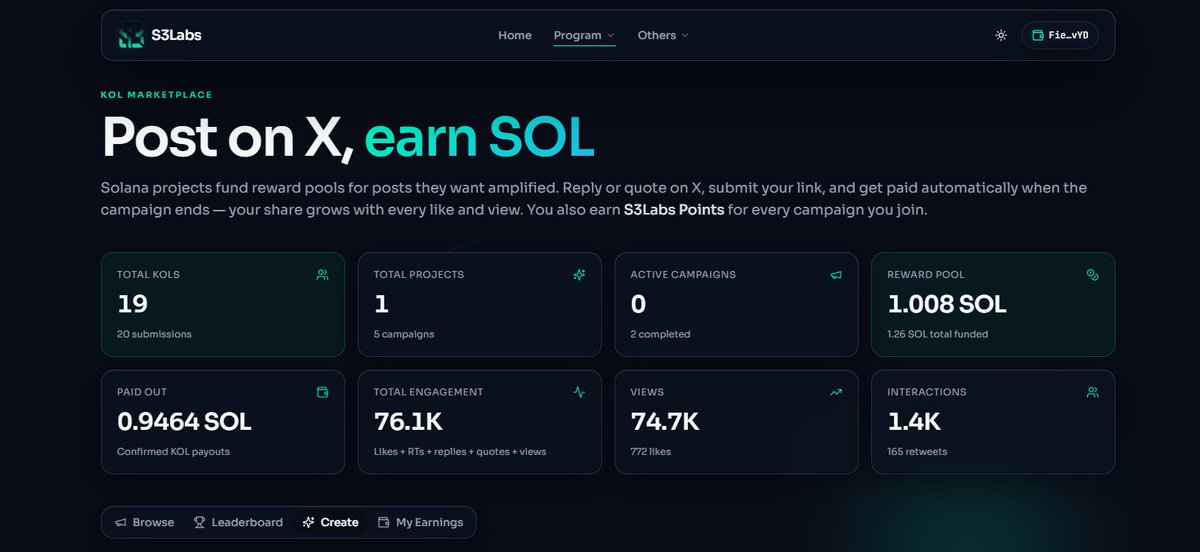Click the pulse icon in Total Engagement card

pyautogui.click(x=579, y=392)
